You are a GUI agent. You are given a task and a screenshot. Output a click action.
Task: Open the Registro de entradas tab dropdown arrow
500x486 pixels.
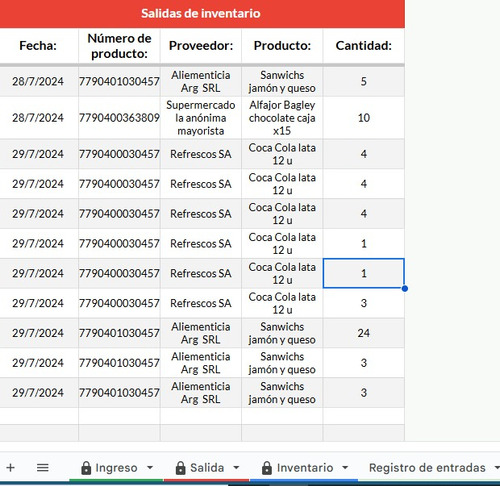pos(497,468)
